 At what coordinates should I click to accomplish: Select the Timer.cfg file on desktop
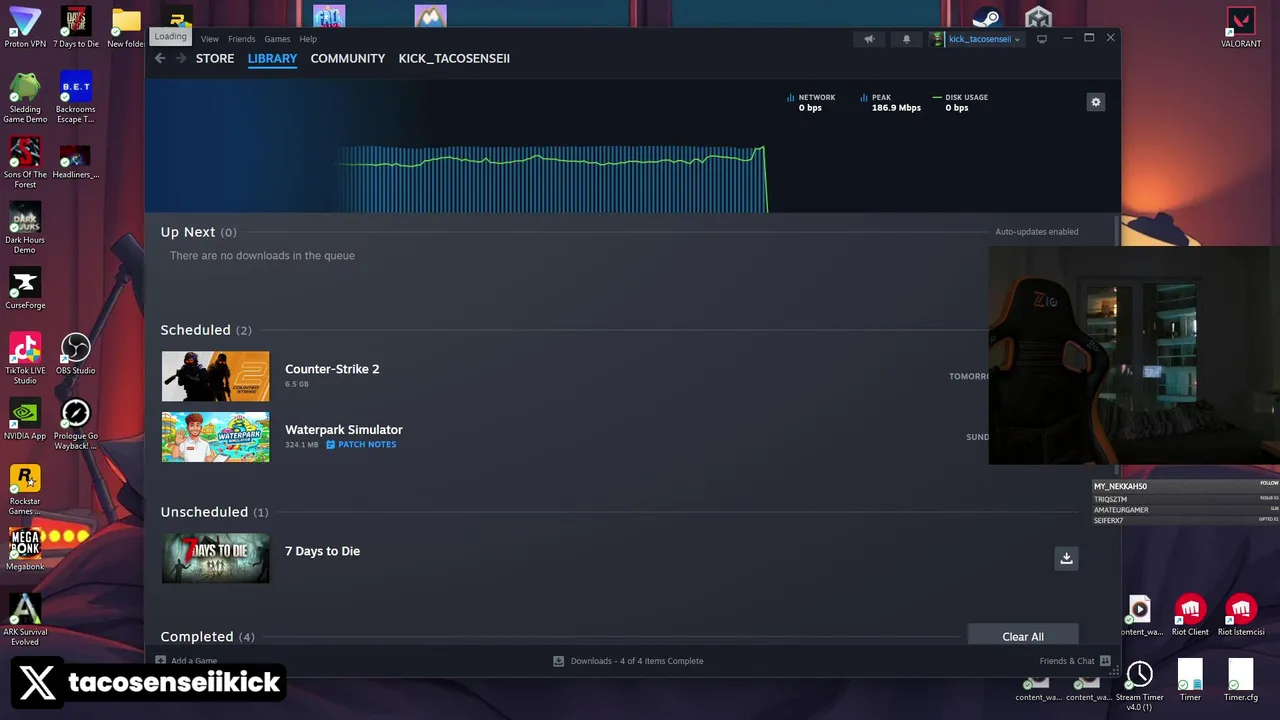tap(1241, 681)
